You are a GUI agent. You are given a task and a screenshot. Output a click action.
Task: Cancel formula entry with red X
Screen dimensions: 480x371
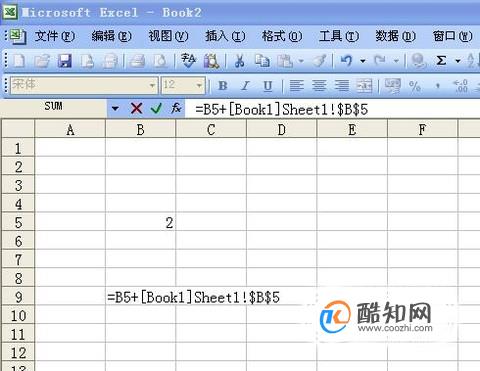point(137,108)
